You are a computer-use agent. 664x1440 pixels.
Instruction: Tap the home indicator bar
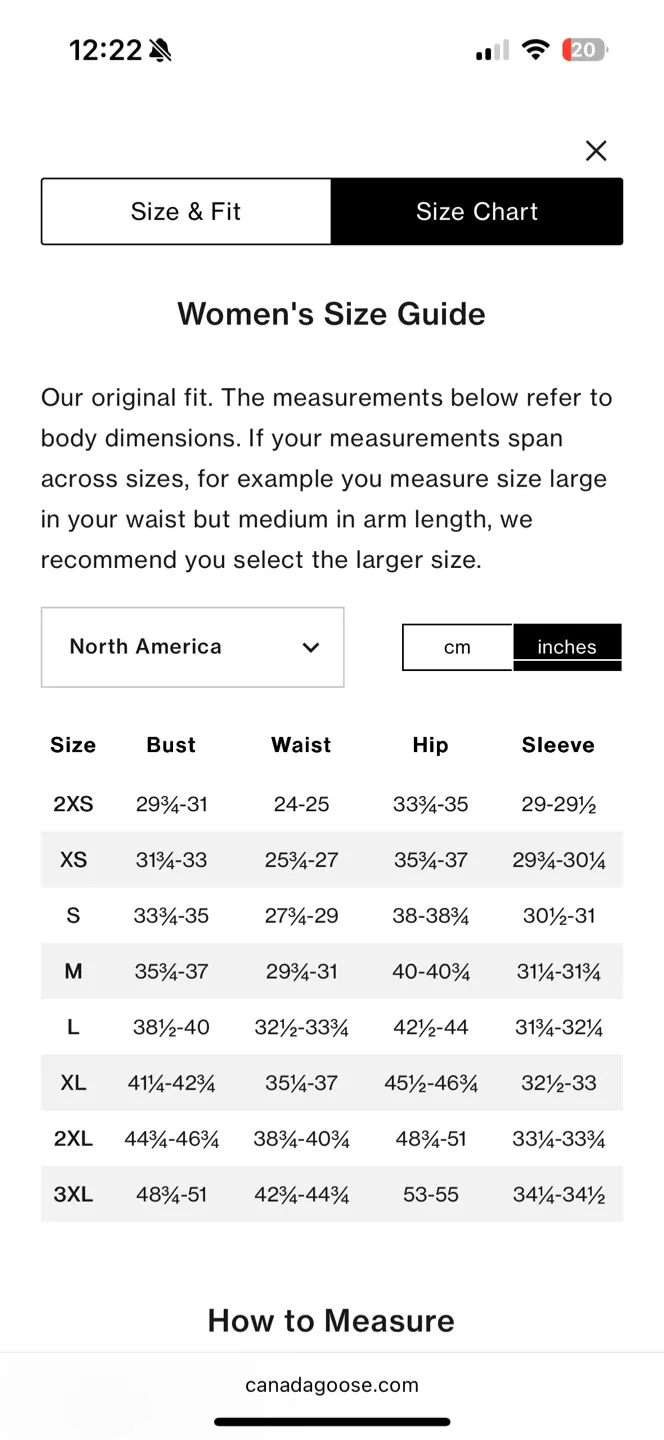(x=332, y=1421)
